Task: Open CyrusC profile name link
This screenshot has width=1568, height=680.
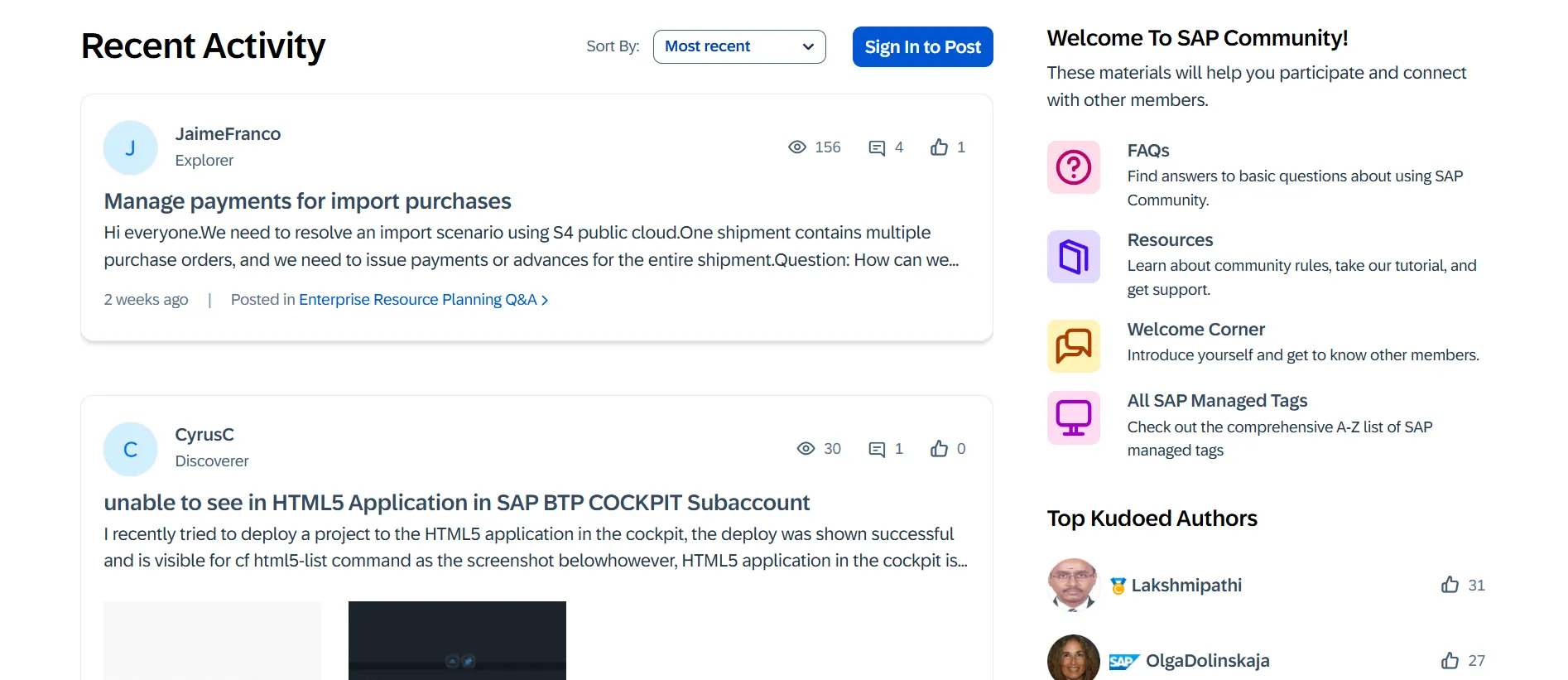Action: (204, 435)
